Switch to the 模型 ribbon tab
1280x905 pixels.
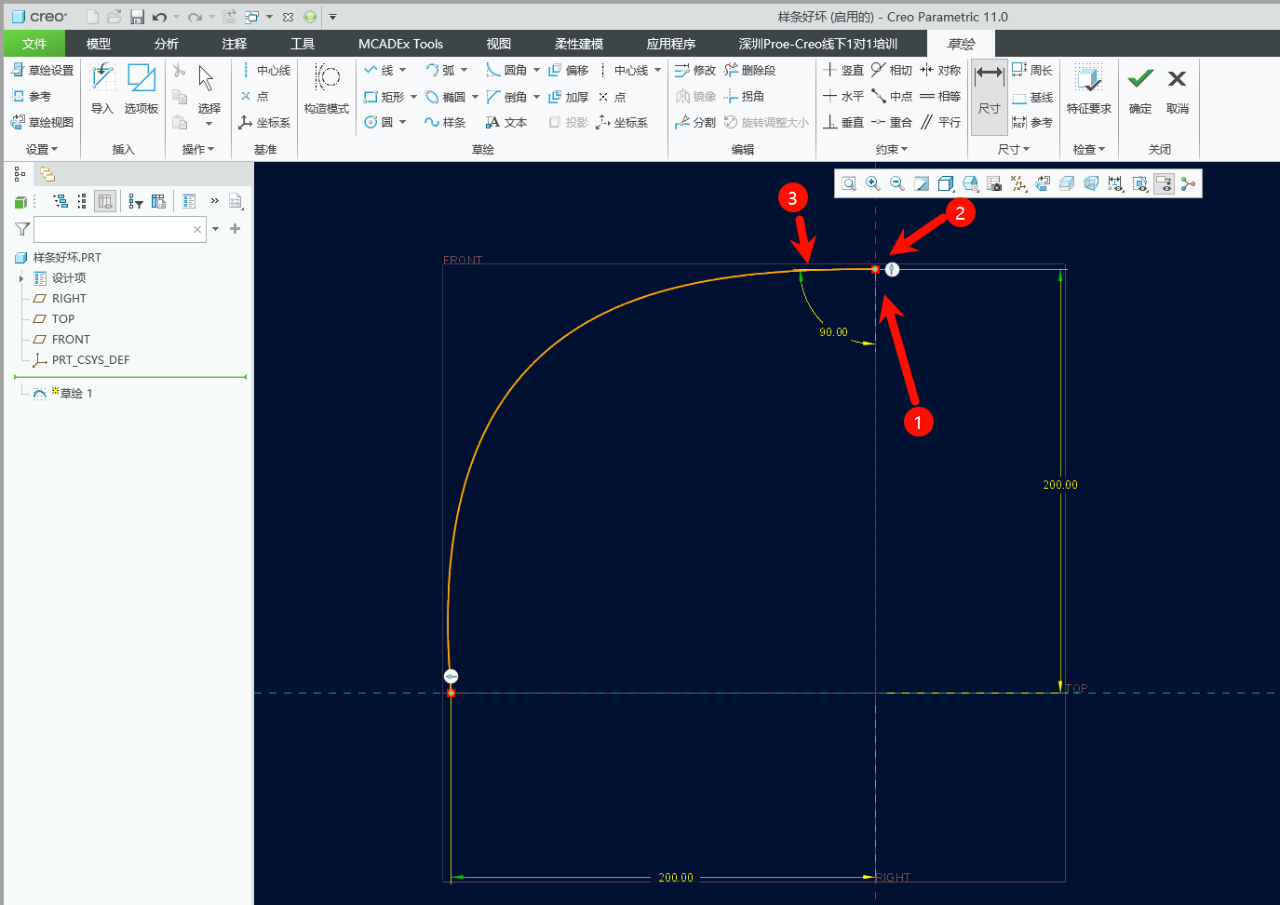98,44
